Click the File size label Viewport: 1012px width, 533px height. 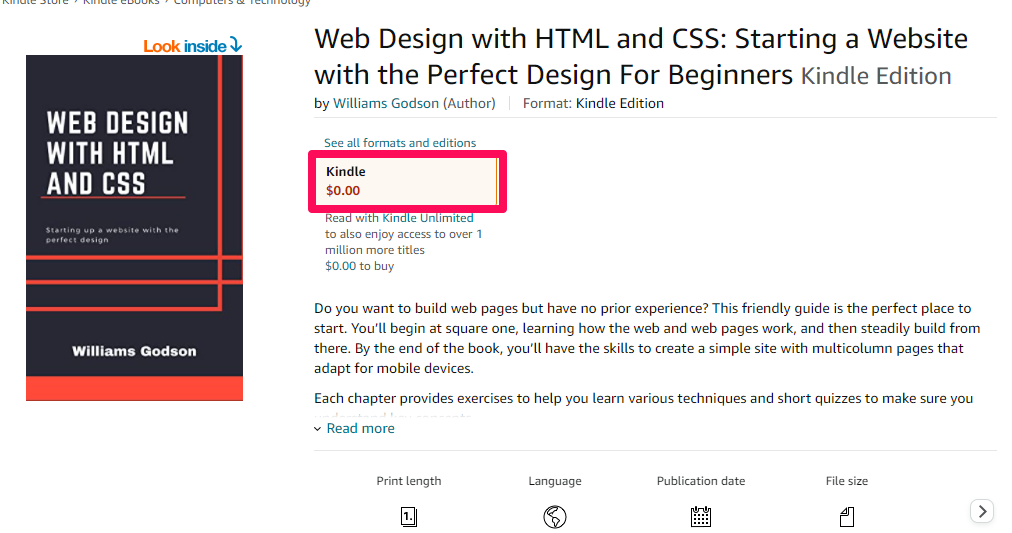click(847, 481)
